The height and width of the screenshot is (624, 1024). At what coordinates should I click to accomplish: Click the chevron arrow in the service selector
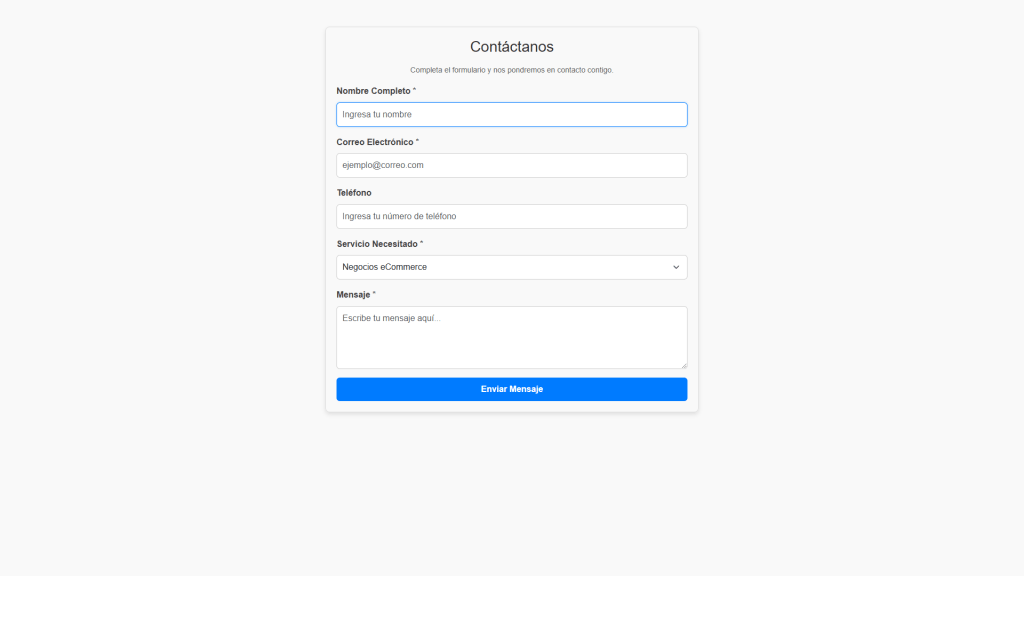[x=676, y=267]
